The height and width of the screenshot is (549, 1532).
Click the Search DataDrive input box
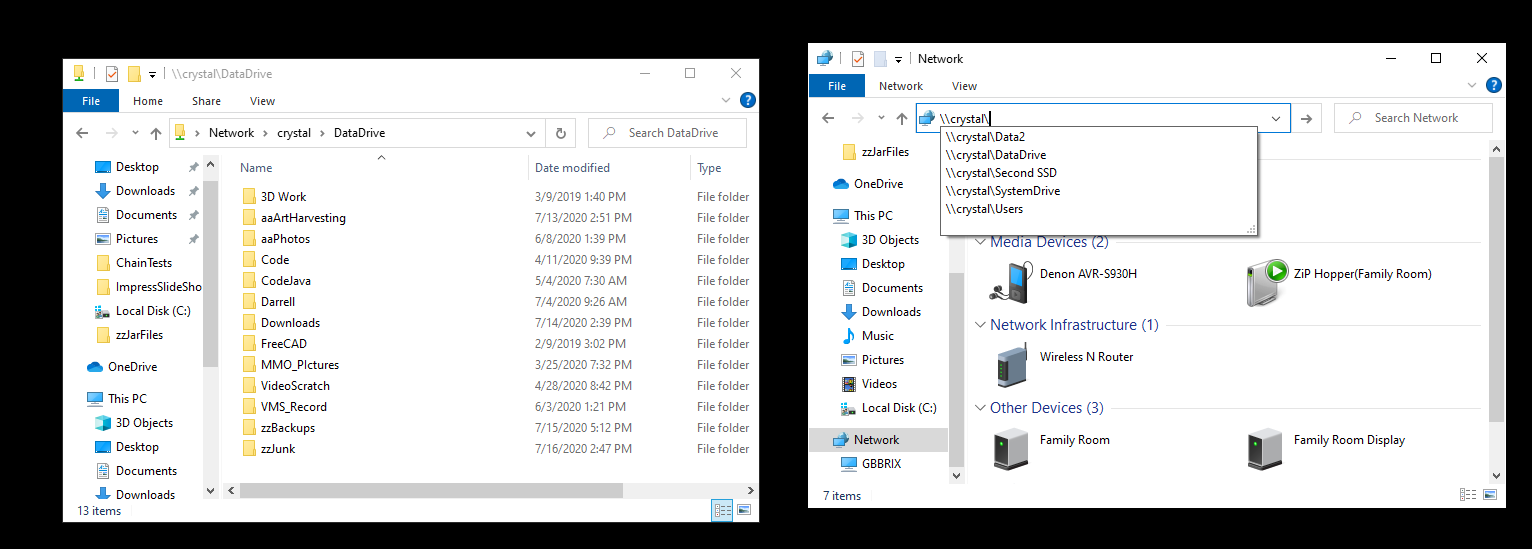(x=672, y=133)
